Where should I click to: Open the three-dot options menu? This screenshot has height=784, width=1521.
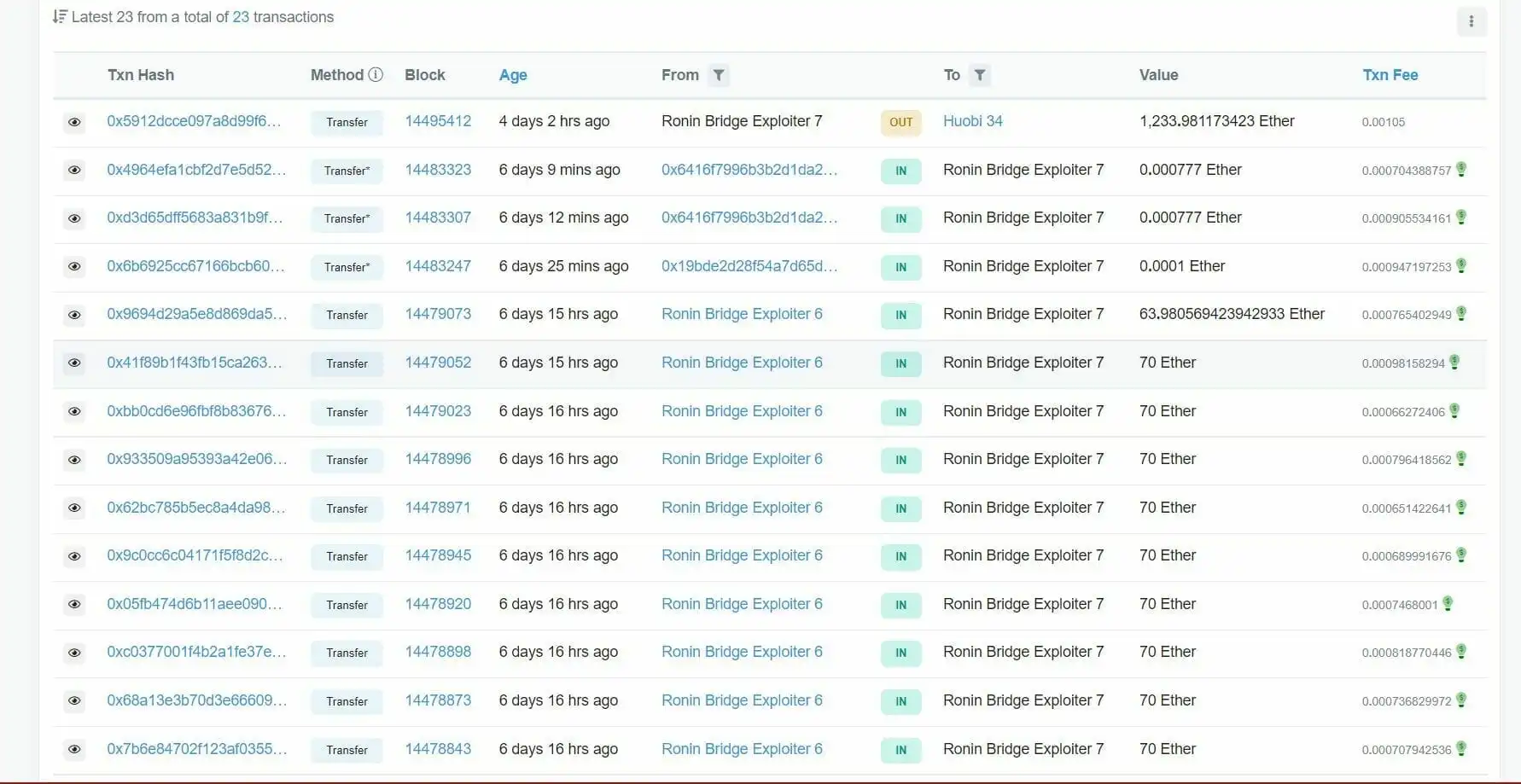[x=1471, y=21]
